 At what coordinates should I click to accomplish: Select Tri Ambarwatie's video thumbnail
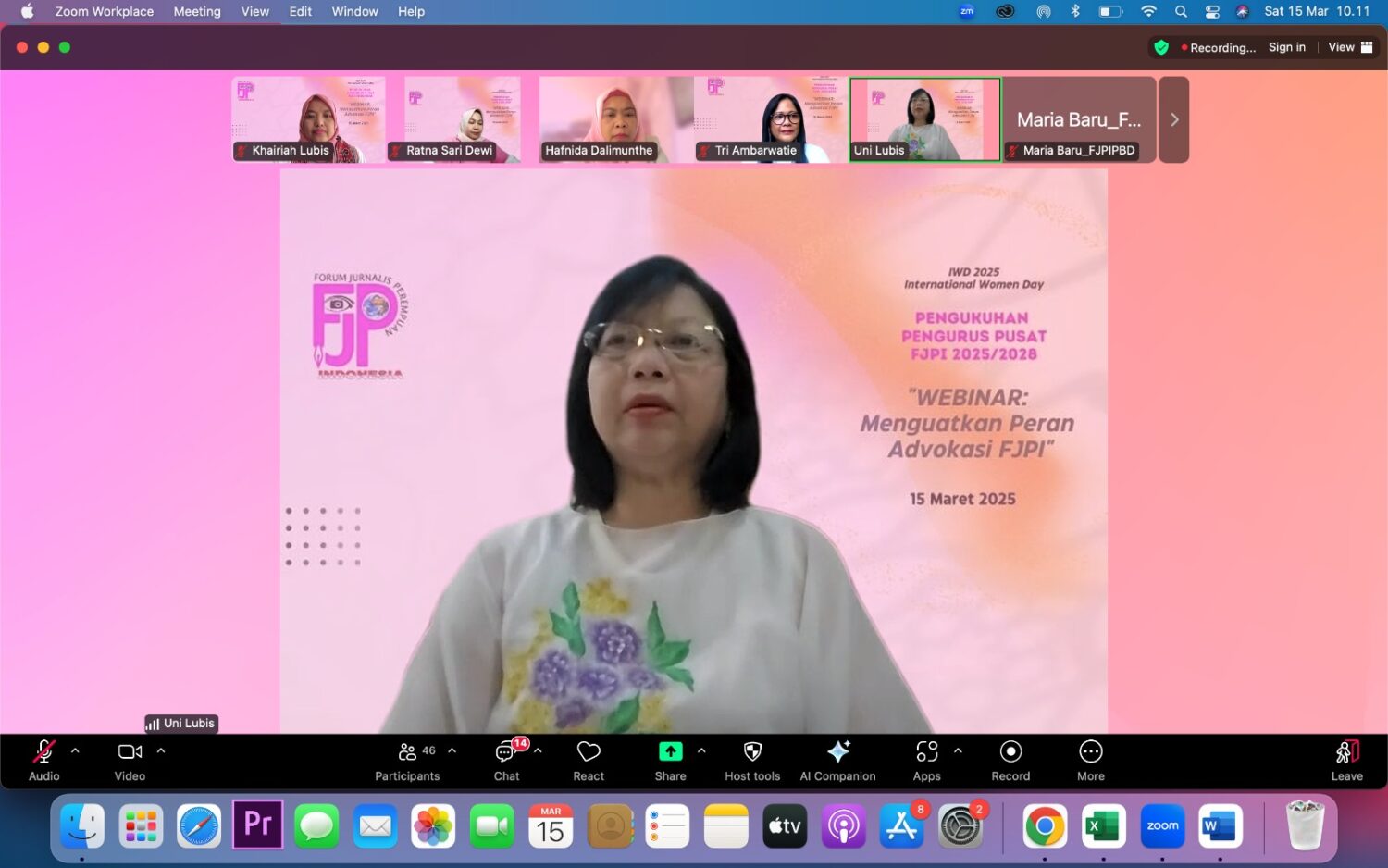pos(770,119)
